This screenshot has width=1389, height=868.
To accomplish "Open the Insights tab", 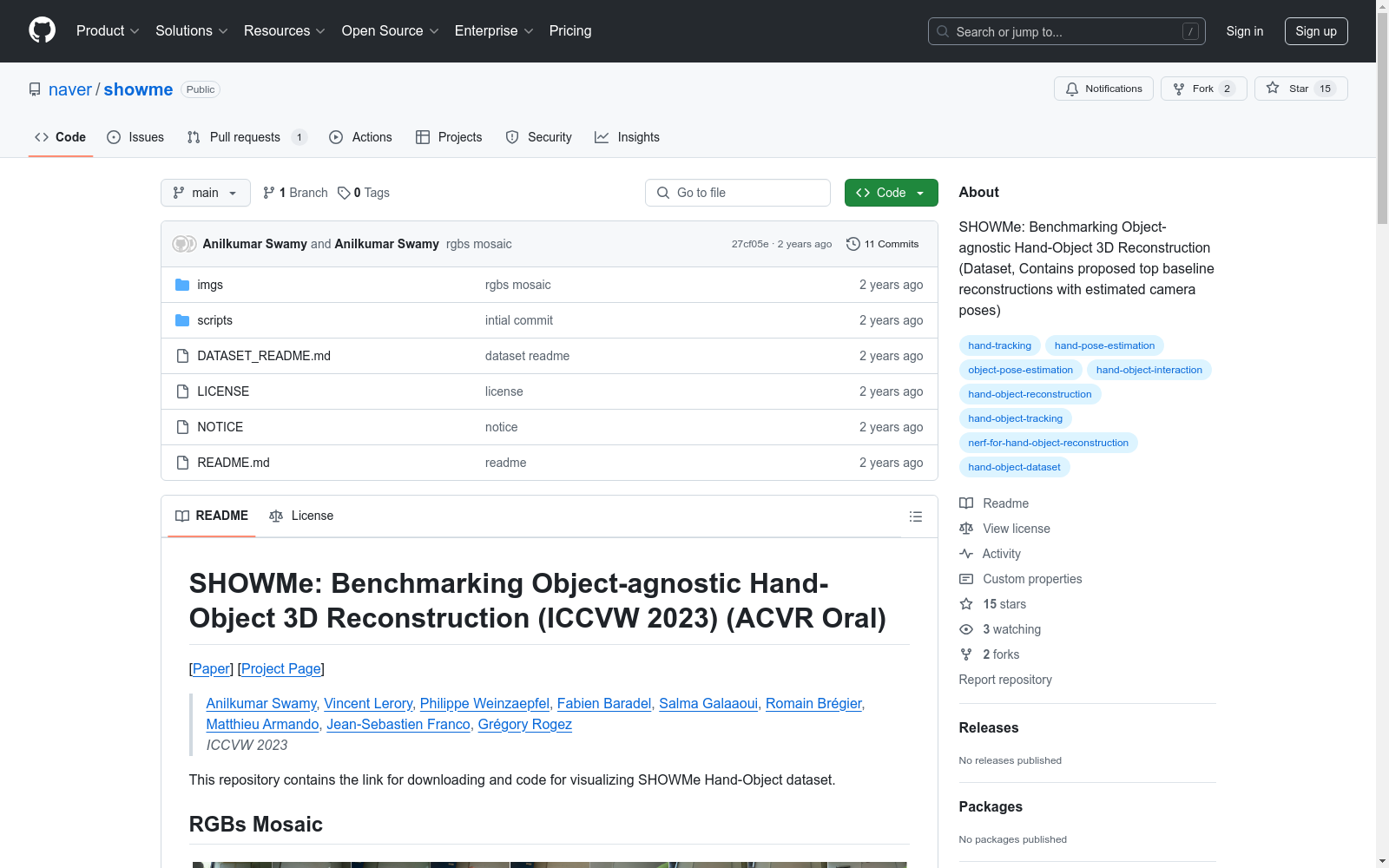I will pos(627,137).
